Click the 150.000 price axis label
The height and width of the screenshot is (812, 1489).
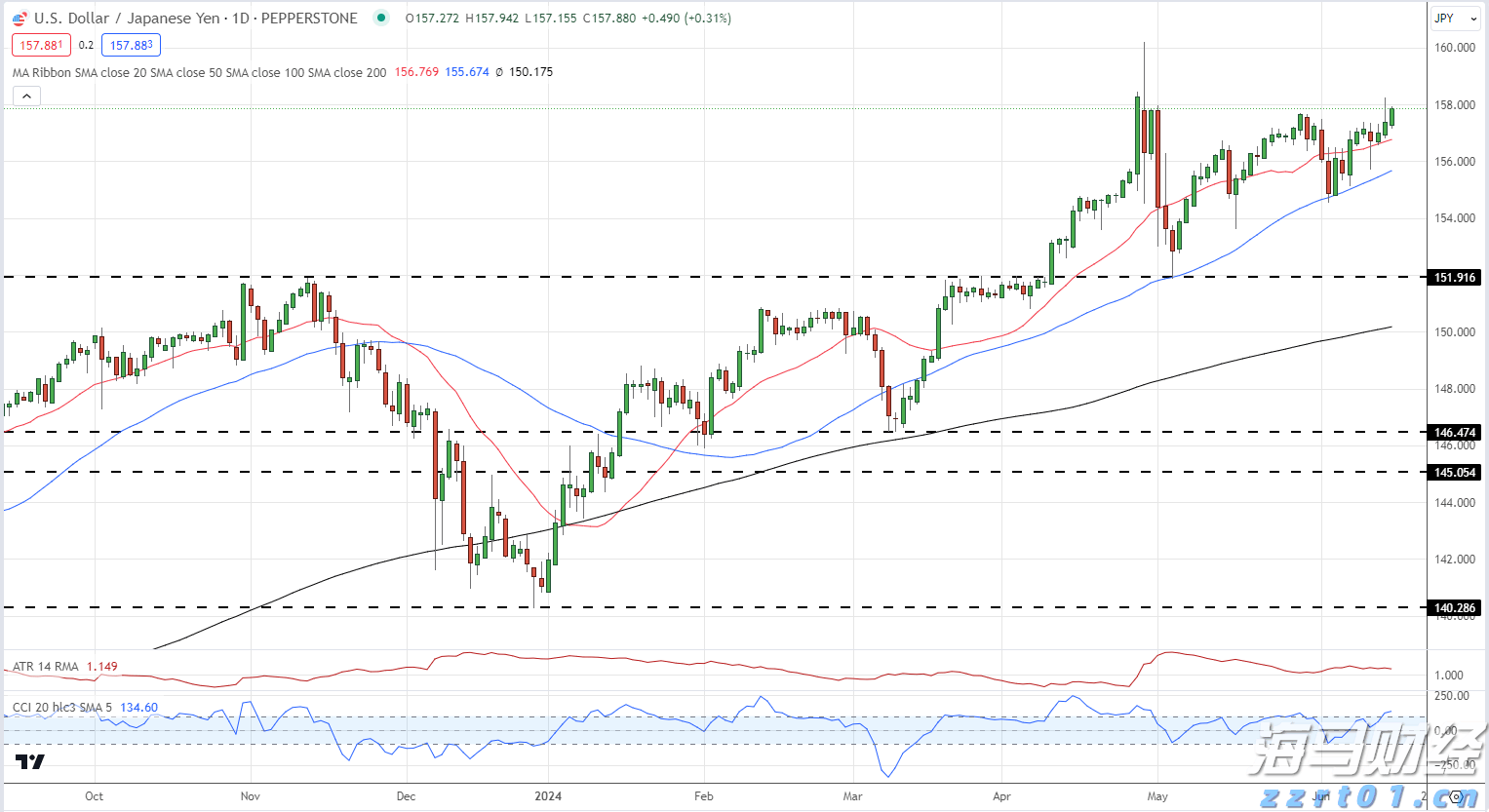1455,332
